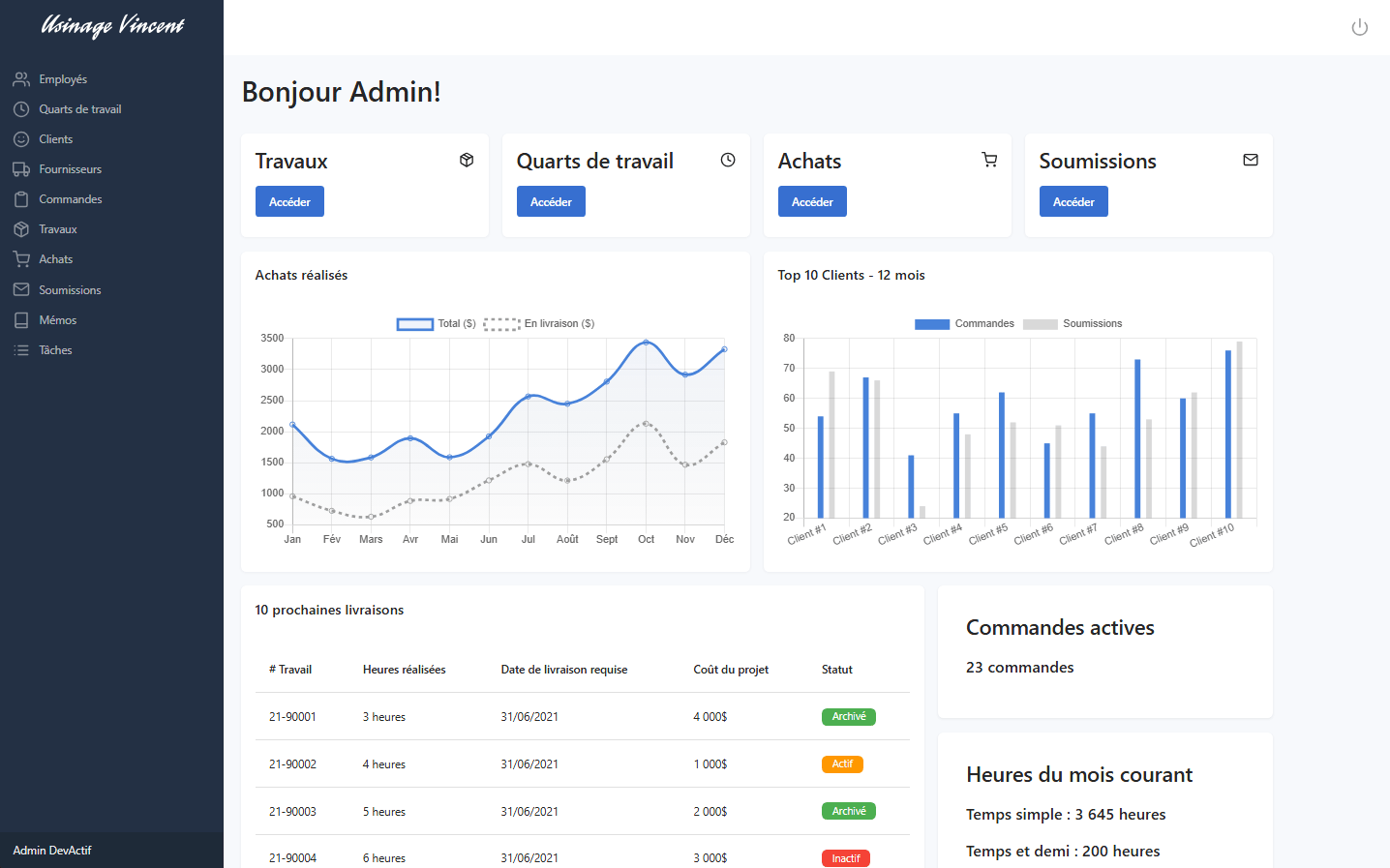Click the Employés people icon in sidebar
This screenshot has width=1390, height=868.
click(21, 79)
